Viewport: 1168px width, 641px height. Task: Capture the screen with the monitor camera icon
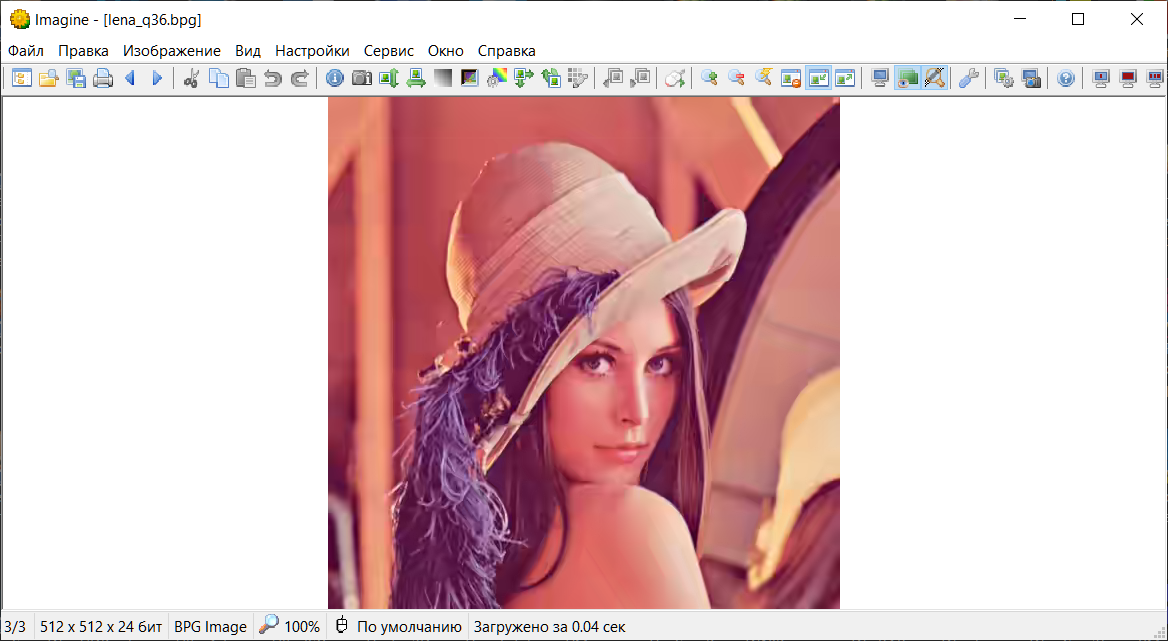tap(1031, 77)
